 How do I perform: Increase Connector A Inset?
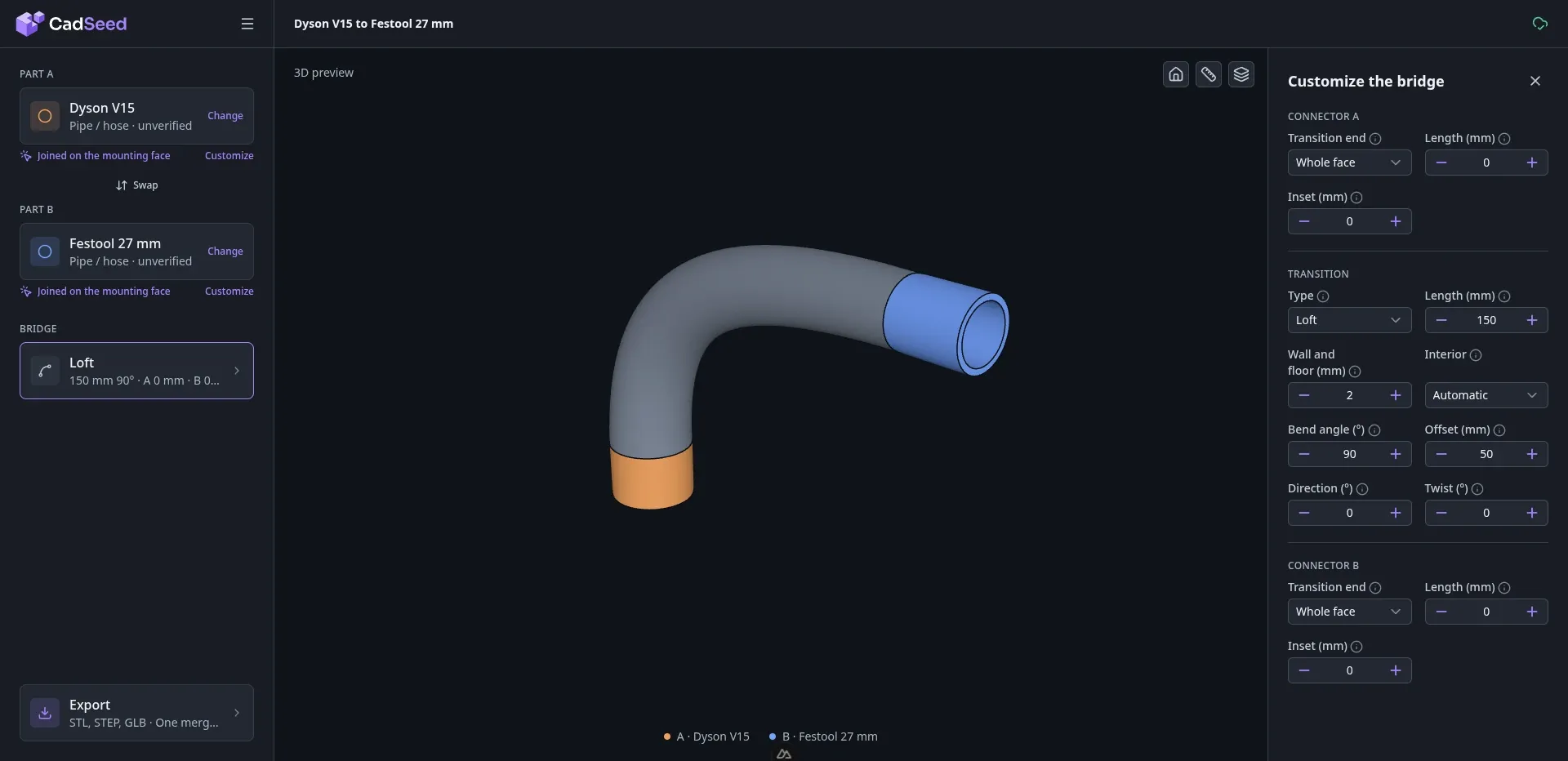coord(1396,221)
